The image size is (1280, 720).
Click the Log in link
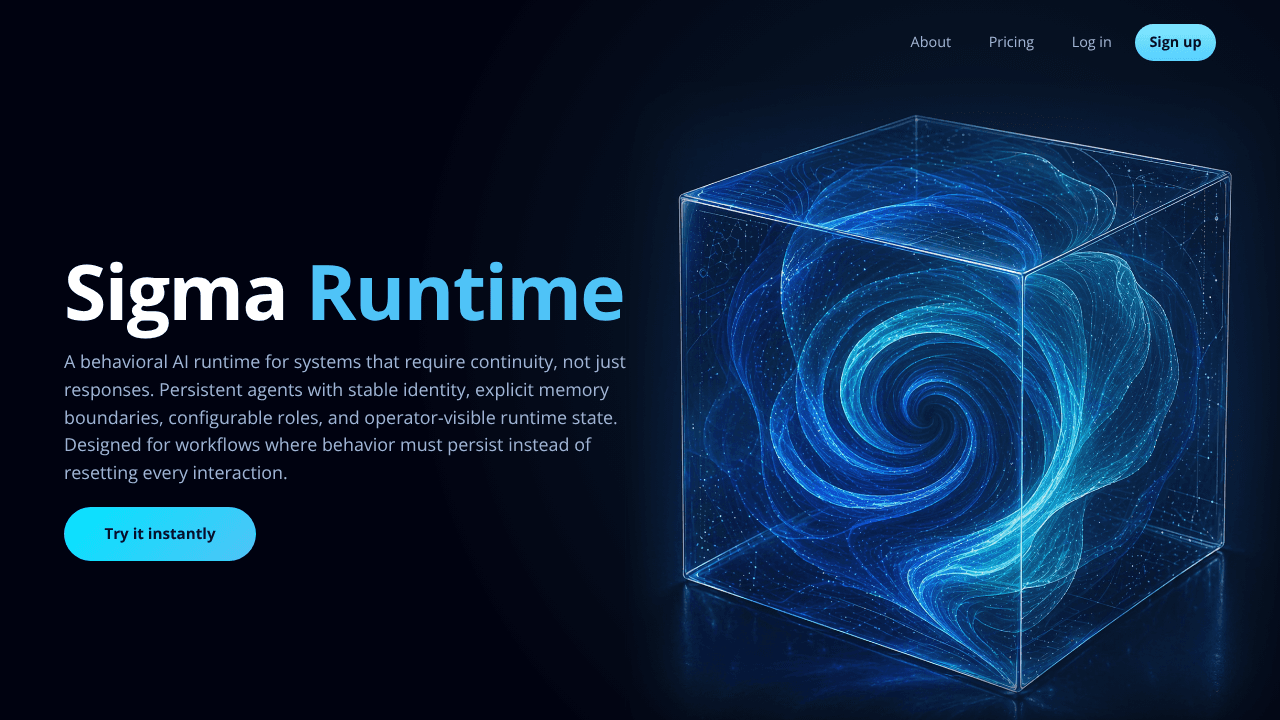(1091, 42)
